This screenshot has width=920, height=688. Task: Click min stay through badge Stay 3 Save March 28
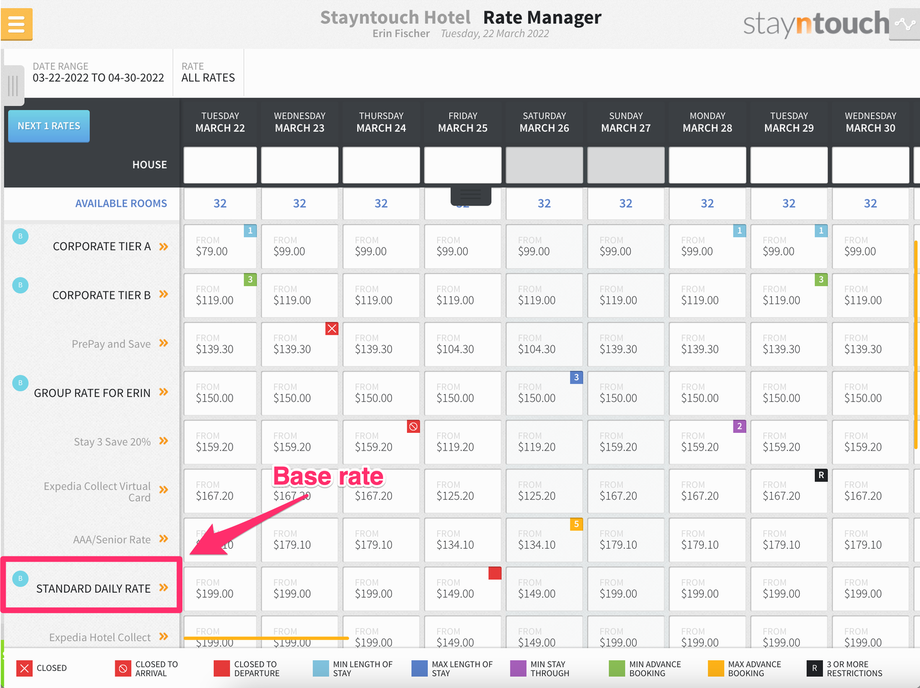point(740,426)
